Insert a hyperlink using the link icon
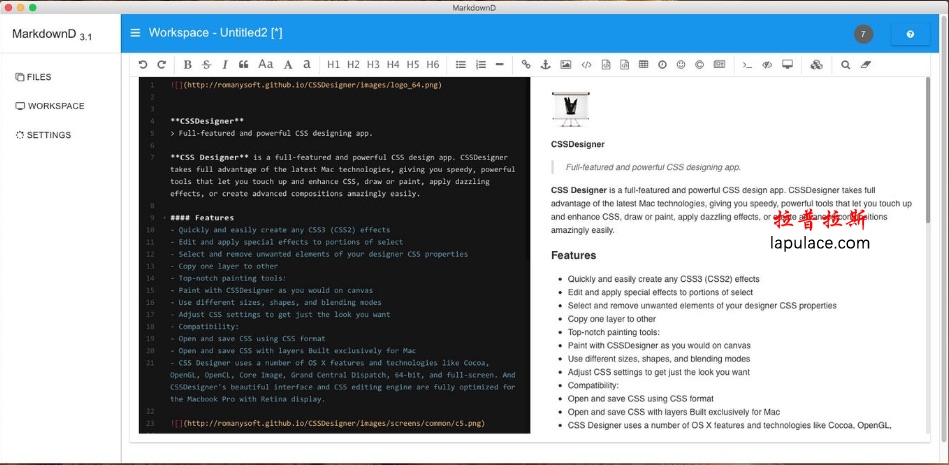Image resolution: width=949 pixels, height=465 pixels. (526, 64)
